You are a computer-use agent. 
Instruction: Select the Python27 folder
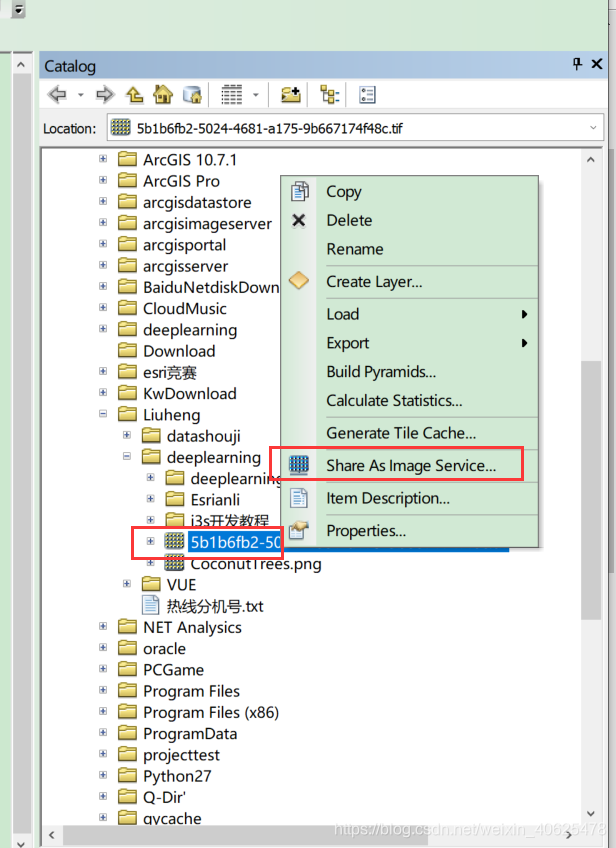click(x=177, y=777)
